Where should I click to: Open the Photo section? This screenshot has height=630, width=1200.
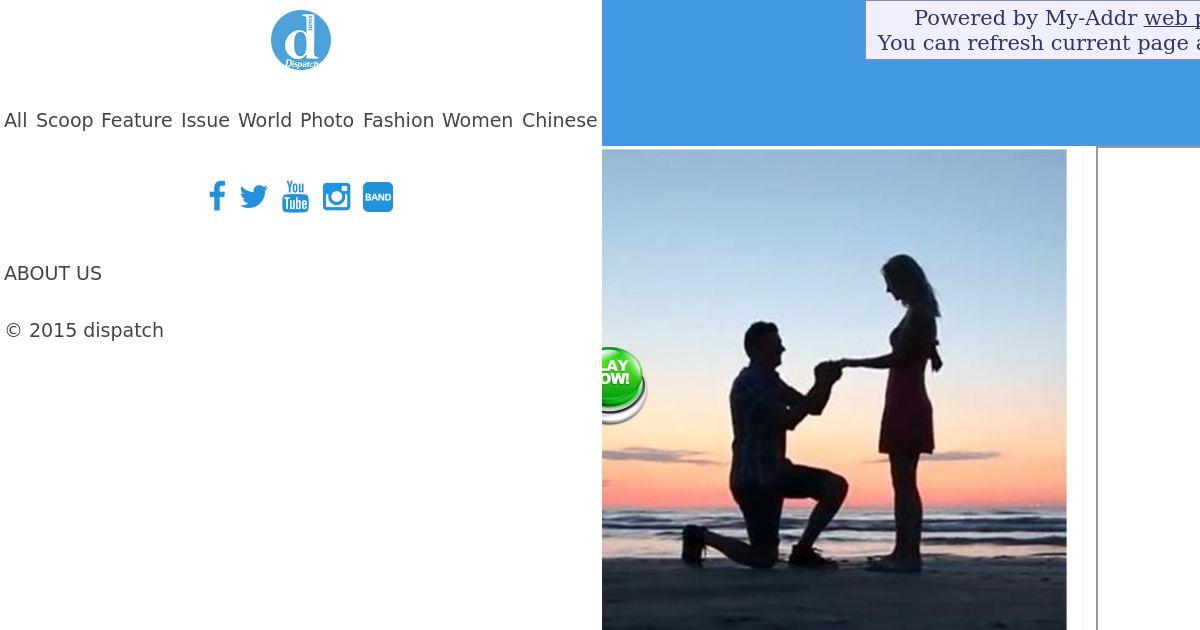point(327,120)
